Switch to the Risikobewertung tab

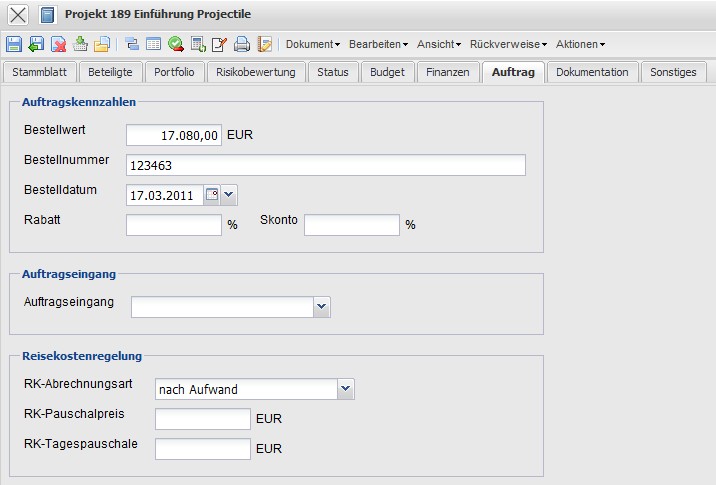[x=256, y=72]
